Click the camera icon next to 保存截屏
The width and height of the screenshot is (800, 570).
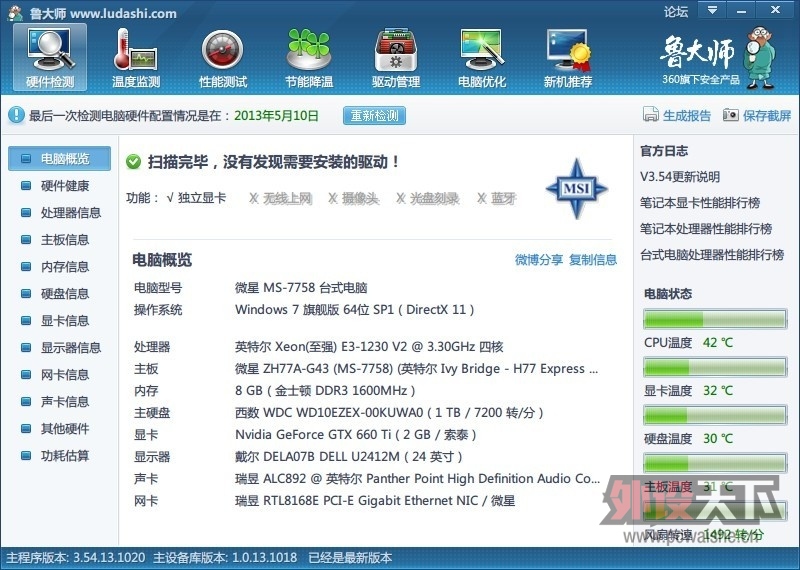pyautogui.click(x=731, y=115)
